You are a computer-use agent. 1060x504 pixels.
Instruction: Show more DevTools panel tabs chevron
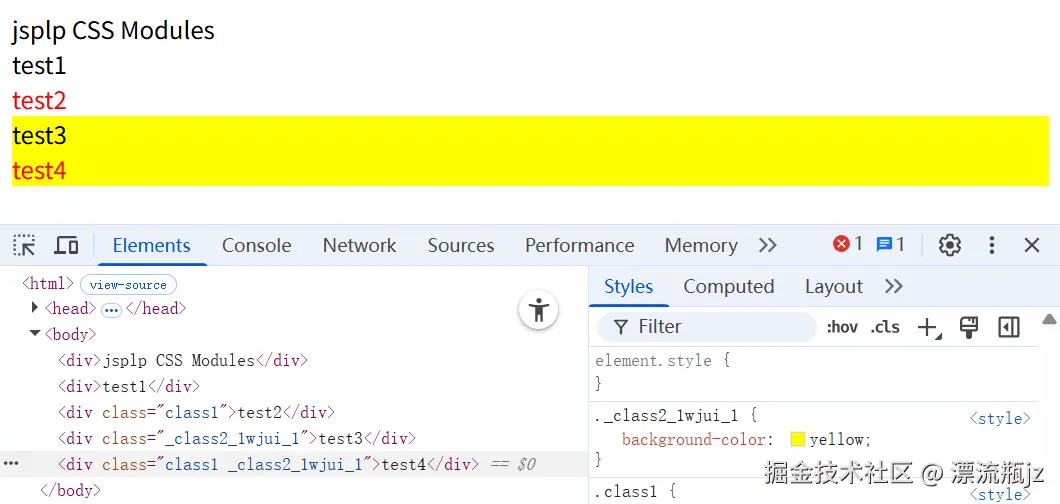click(768, 245)
